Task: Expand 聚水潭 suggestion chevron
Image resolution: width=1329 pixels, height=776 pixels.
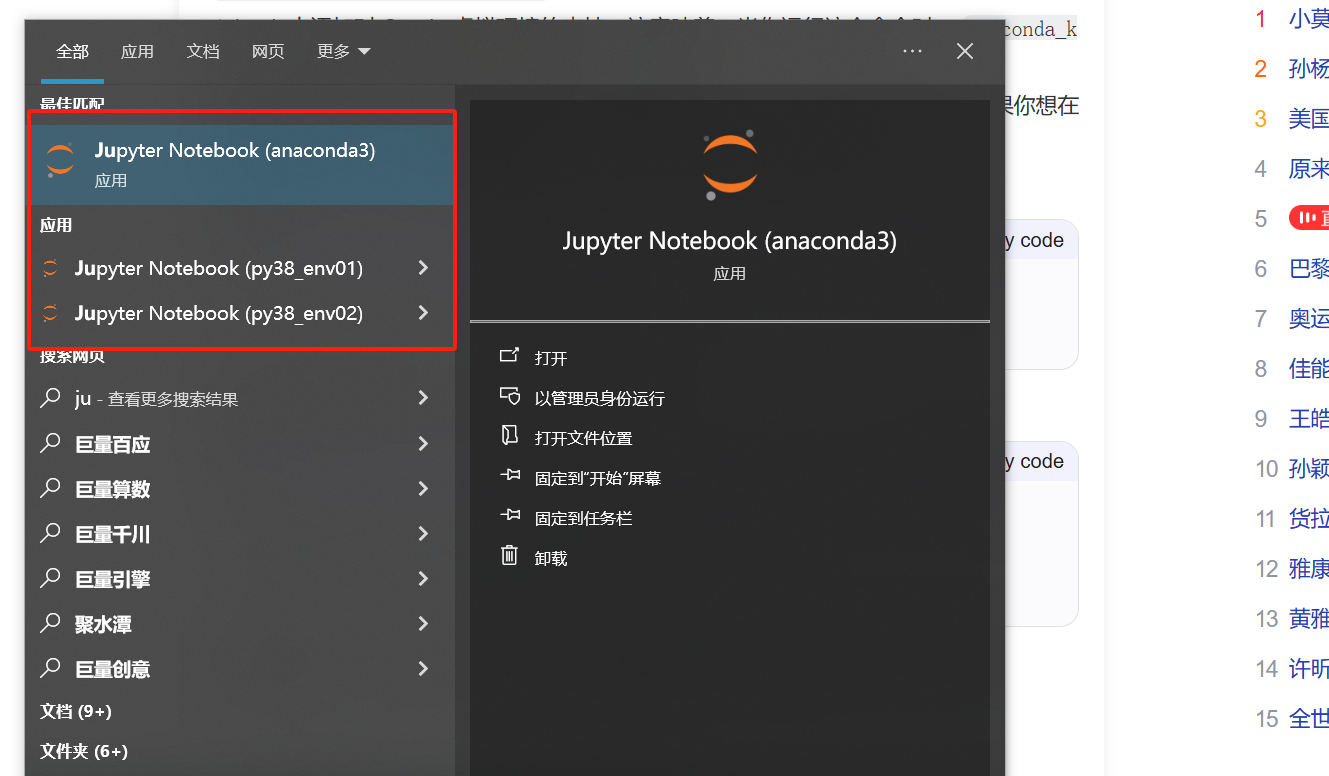Action: click(x=424, y=623)
